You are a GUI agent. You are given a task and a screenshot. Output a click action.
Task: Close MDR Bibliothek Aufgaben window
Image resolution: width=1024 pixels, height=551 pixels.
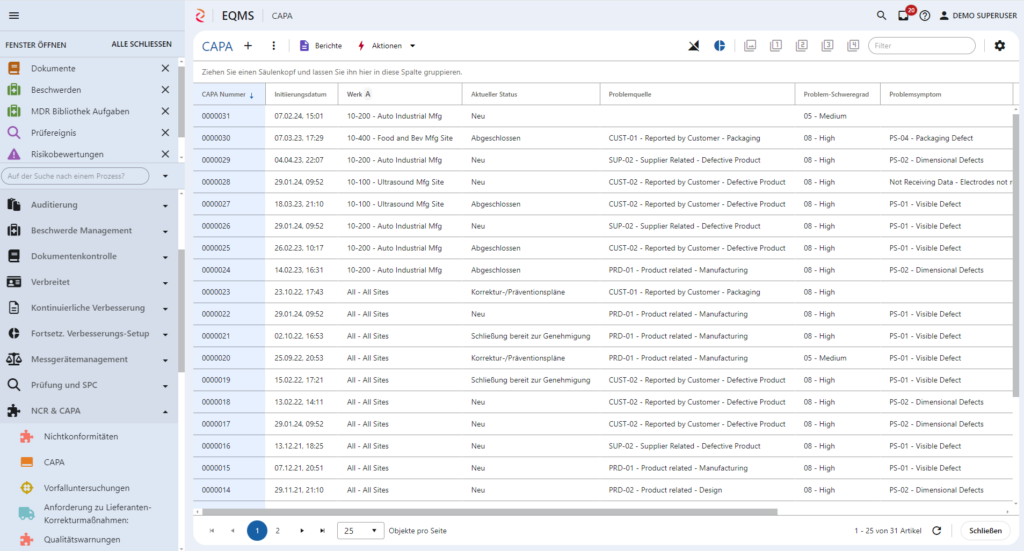click(x=165, y=111)
